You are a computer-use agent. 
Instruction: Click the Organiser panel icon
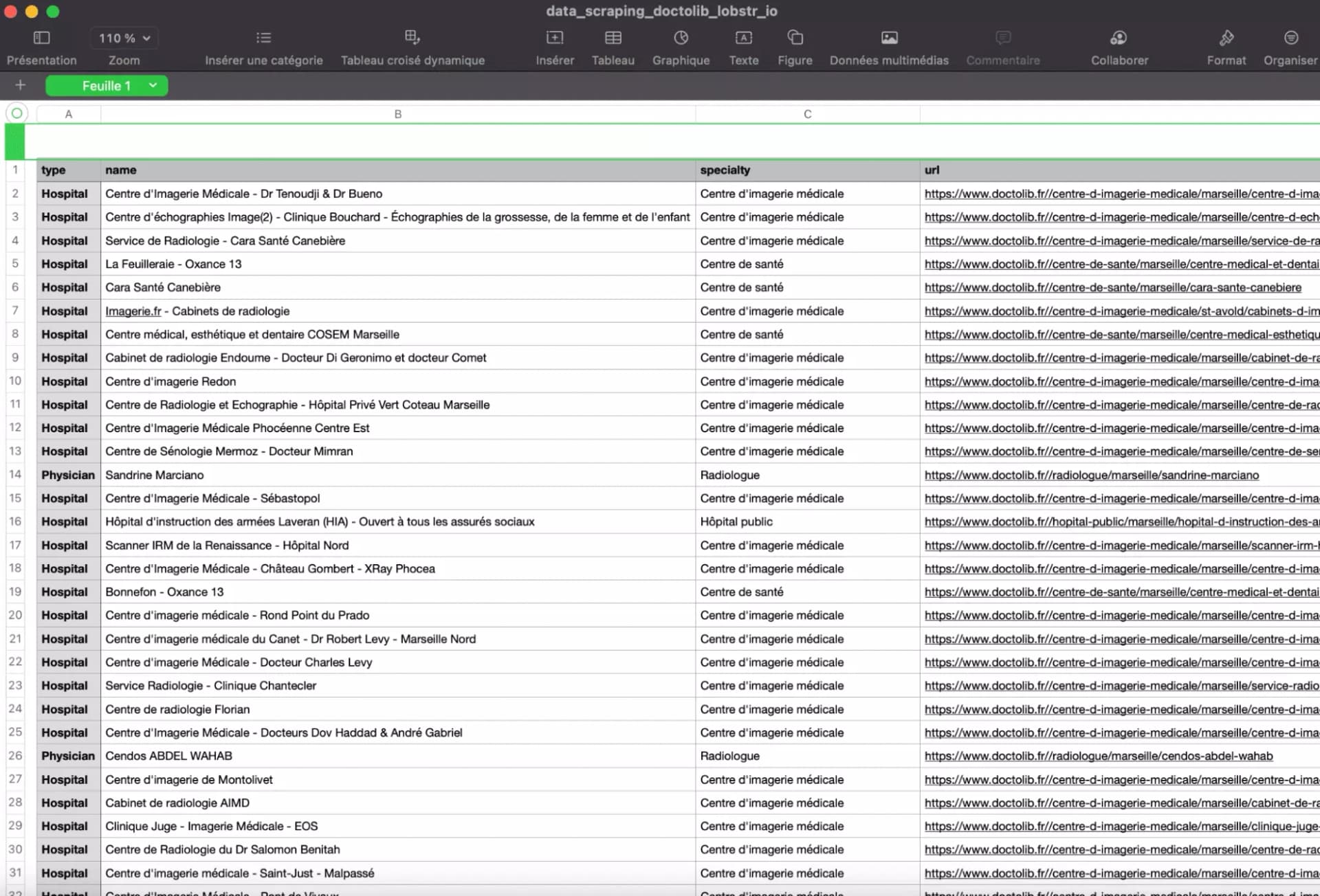click(1291, 45)
